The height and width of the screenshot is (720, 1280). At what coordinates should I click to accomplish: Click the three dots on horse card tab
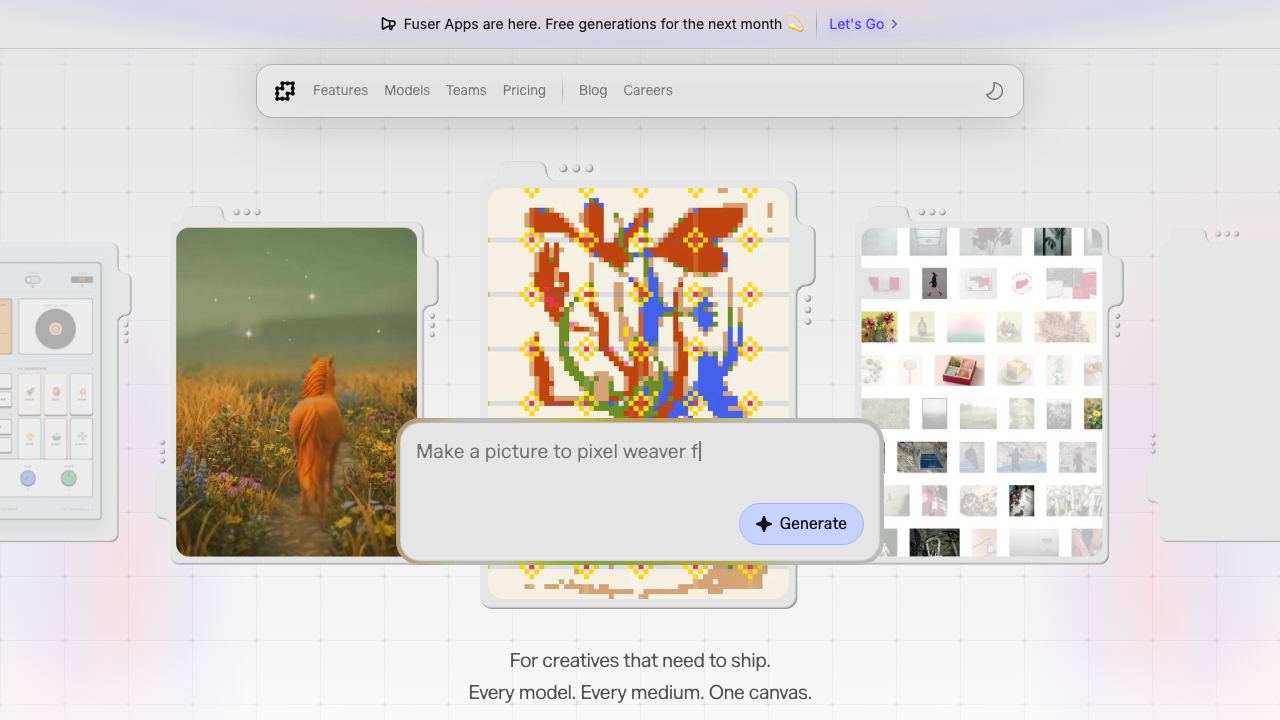[246, 212]
